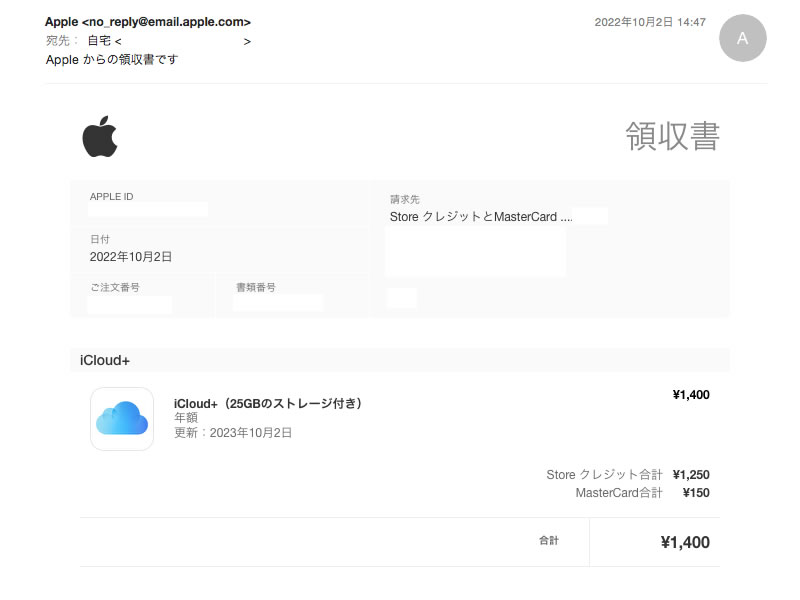
Task: Click the MasterCard合計 label
Action: tap(619, 493)
